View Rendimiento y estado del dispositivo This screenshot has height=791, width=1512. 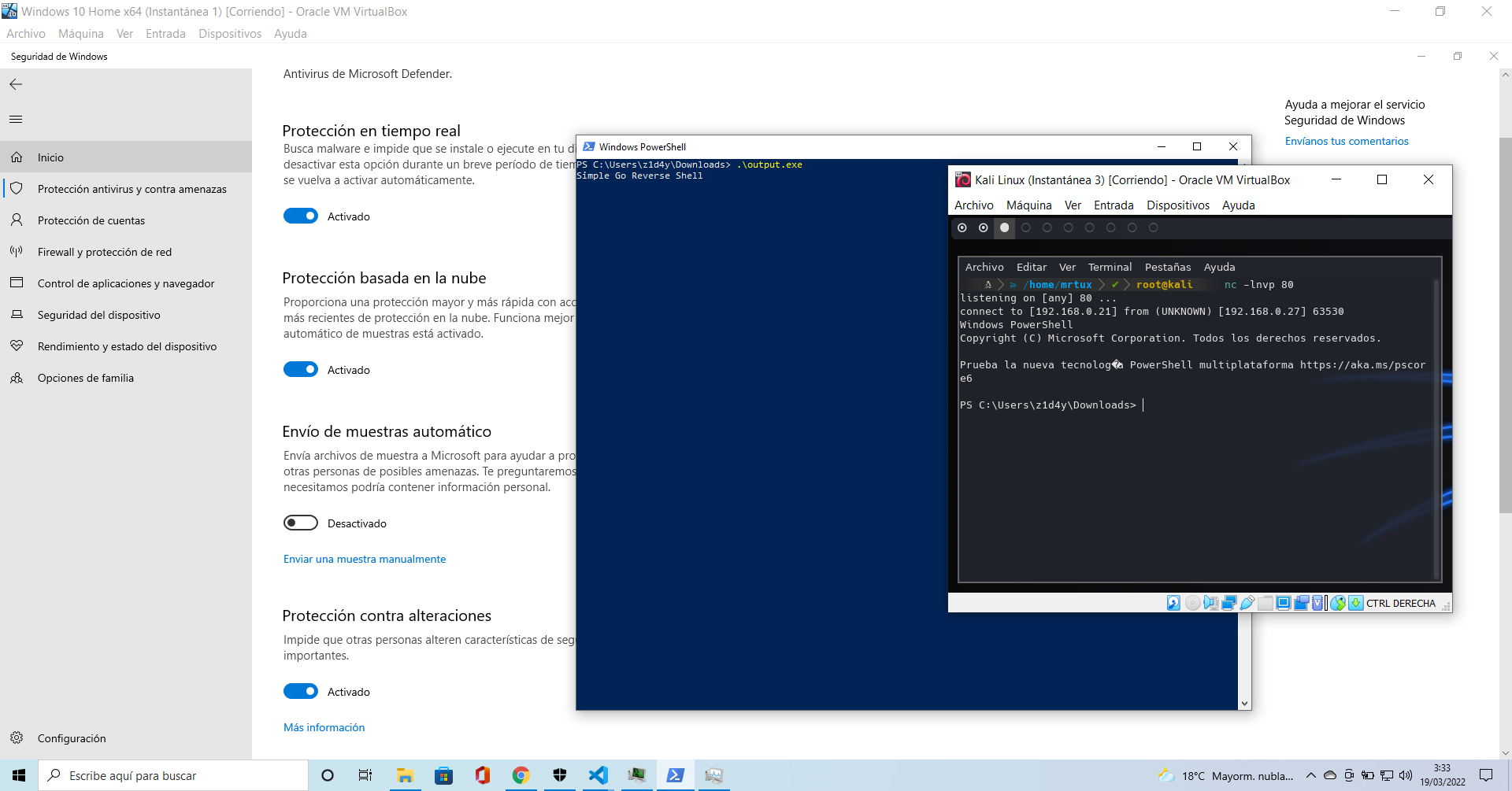point(126,346)
